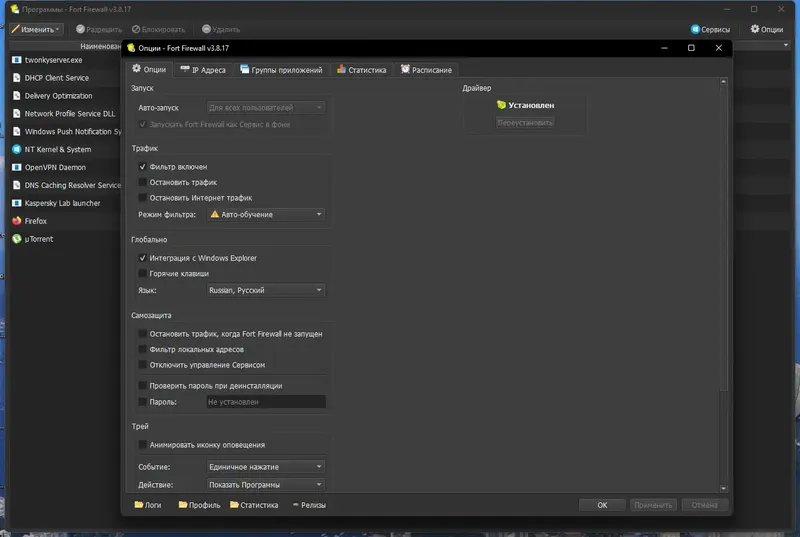The height and width of the screenshot is (537, 800).
Task: Click the driver Установлен shield icon
Action: click(501, 105)
